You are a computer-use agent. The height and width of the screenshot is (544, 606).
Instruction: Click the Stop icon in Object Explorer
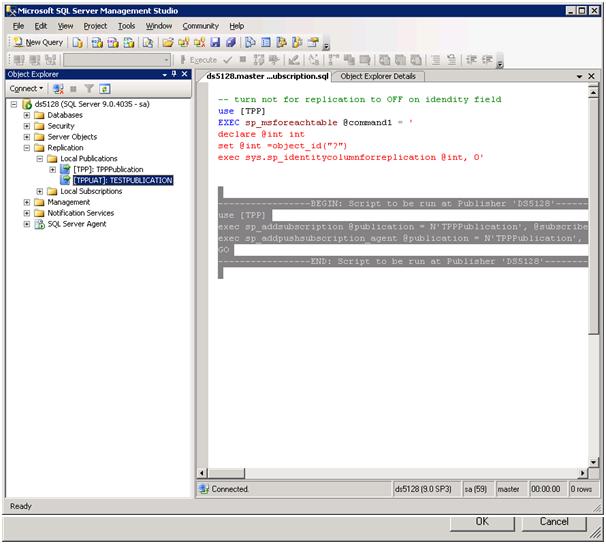coord(73,89)
